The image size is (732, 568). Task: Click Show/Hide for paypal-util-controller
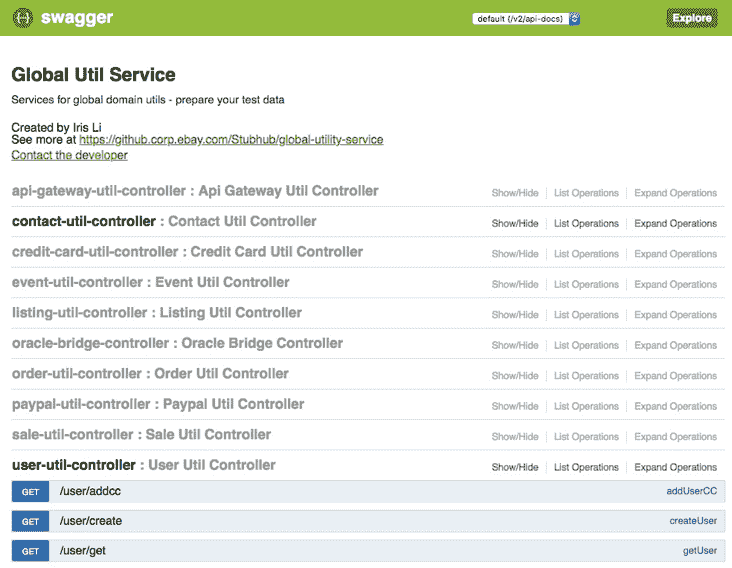click(x=515, y=407)
